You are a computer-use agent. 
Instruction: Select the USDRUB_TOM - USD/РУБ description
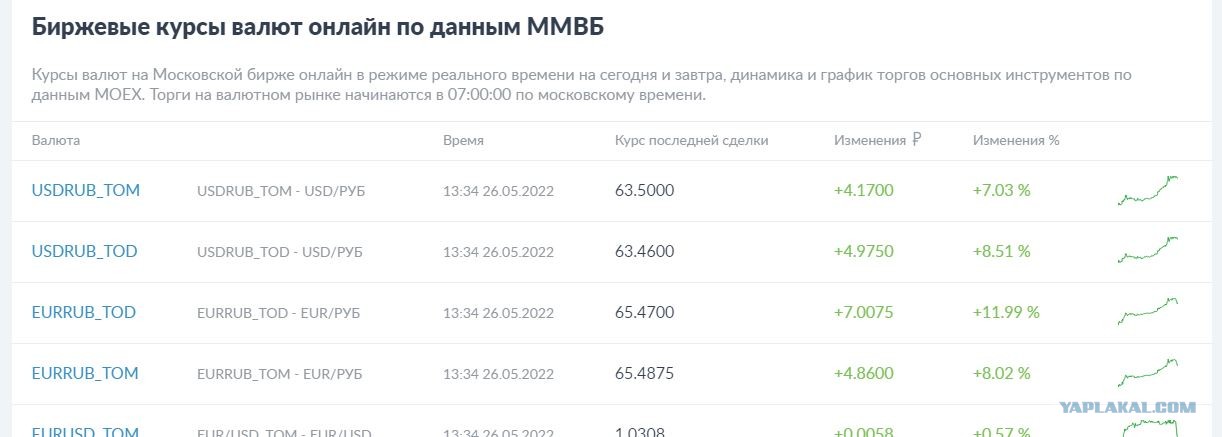[281, 191]
